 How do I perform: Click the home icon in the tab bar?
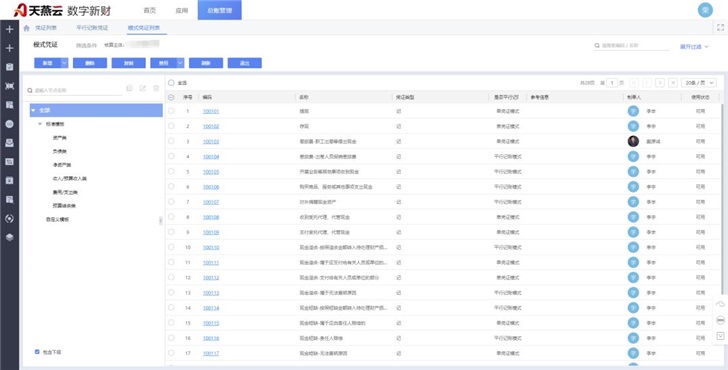26,28
